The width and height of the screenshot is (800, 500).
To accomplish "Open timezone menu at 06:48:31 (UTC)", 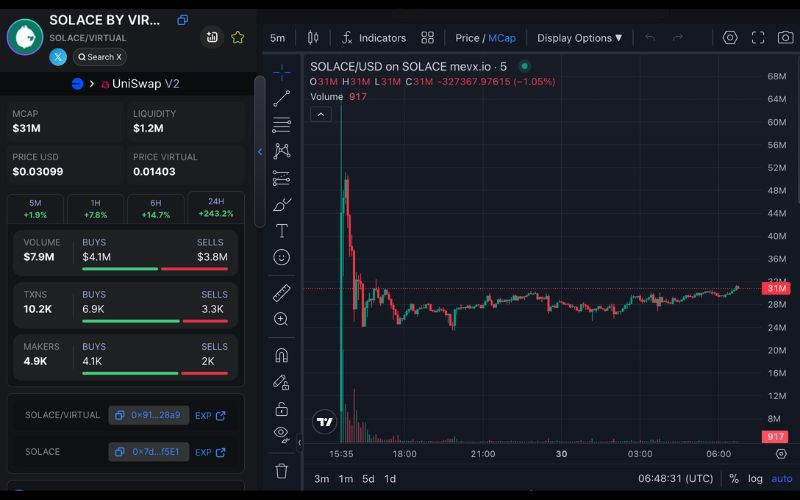I will 676,479.
